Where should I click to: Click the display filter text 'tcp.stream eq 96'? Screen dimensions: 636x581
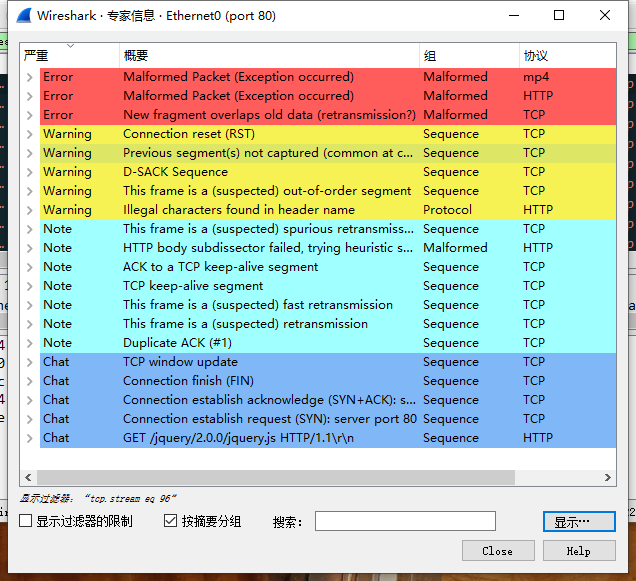(x=131, y=499)
